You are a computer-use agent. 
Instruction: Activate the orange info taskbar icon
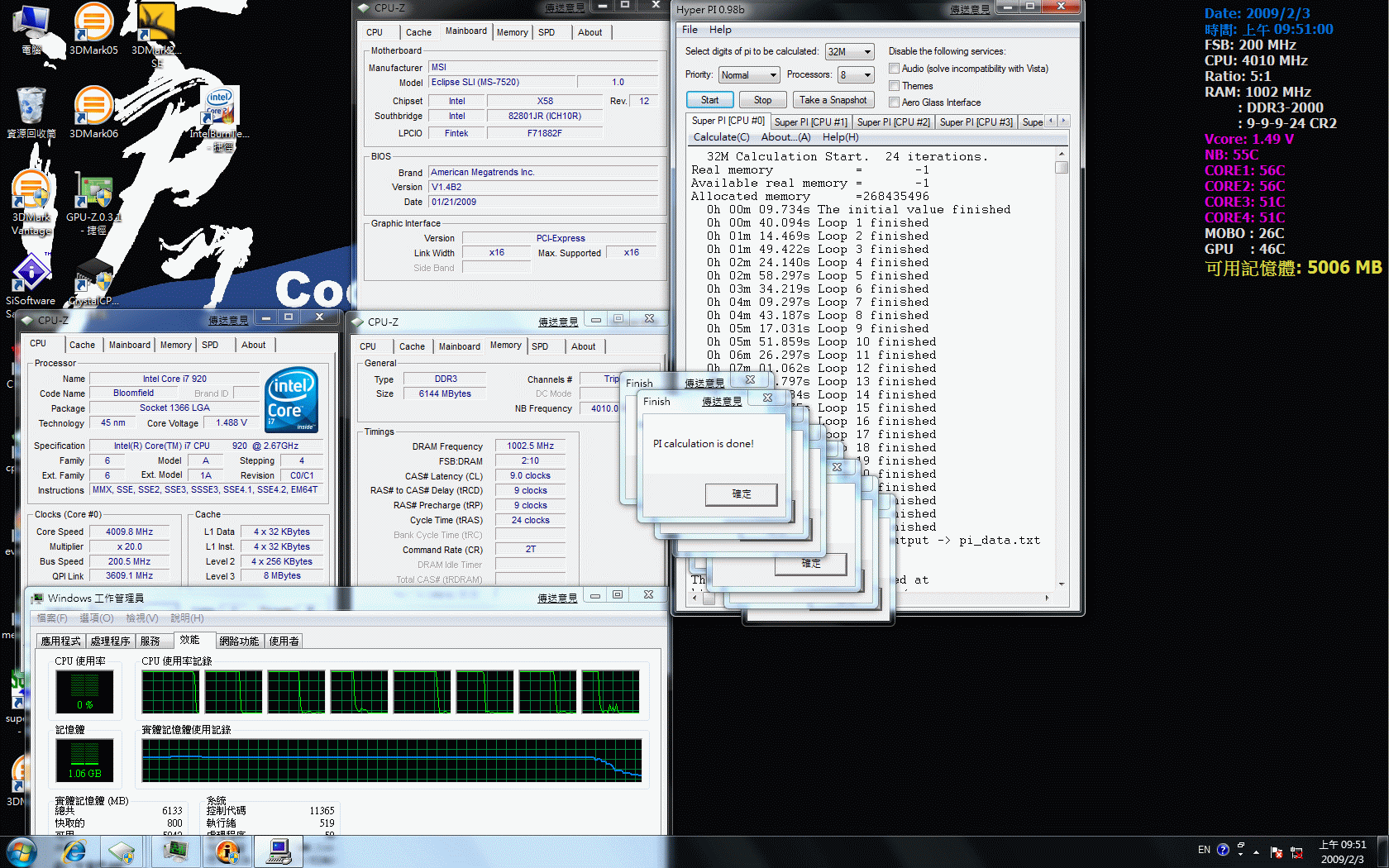click(x=227, y=851)
